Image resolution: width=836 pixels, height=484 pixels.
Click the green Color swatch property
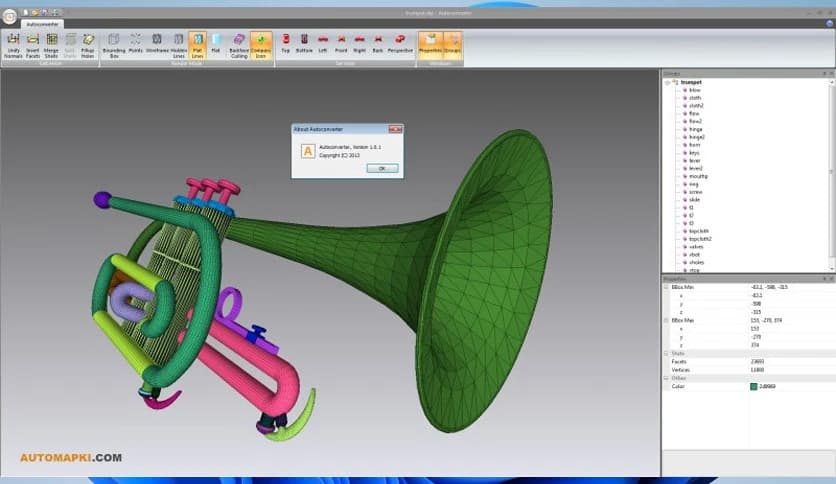click(753, 386)
